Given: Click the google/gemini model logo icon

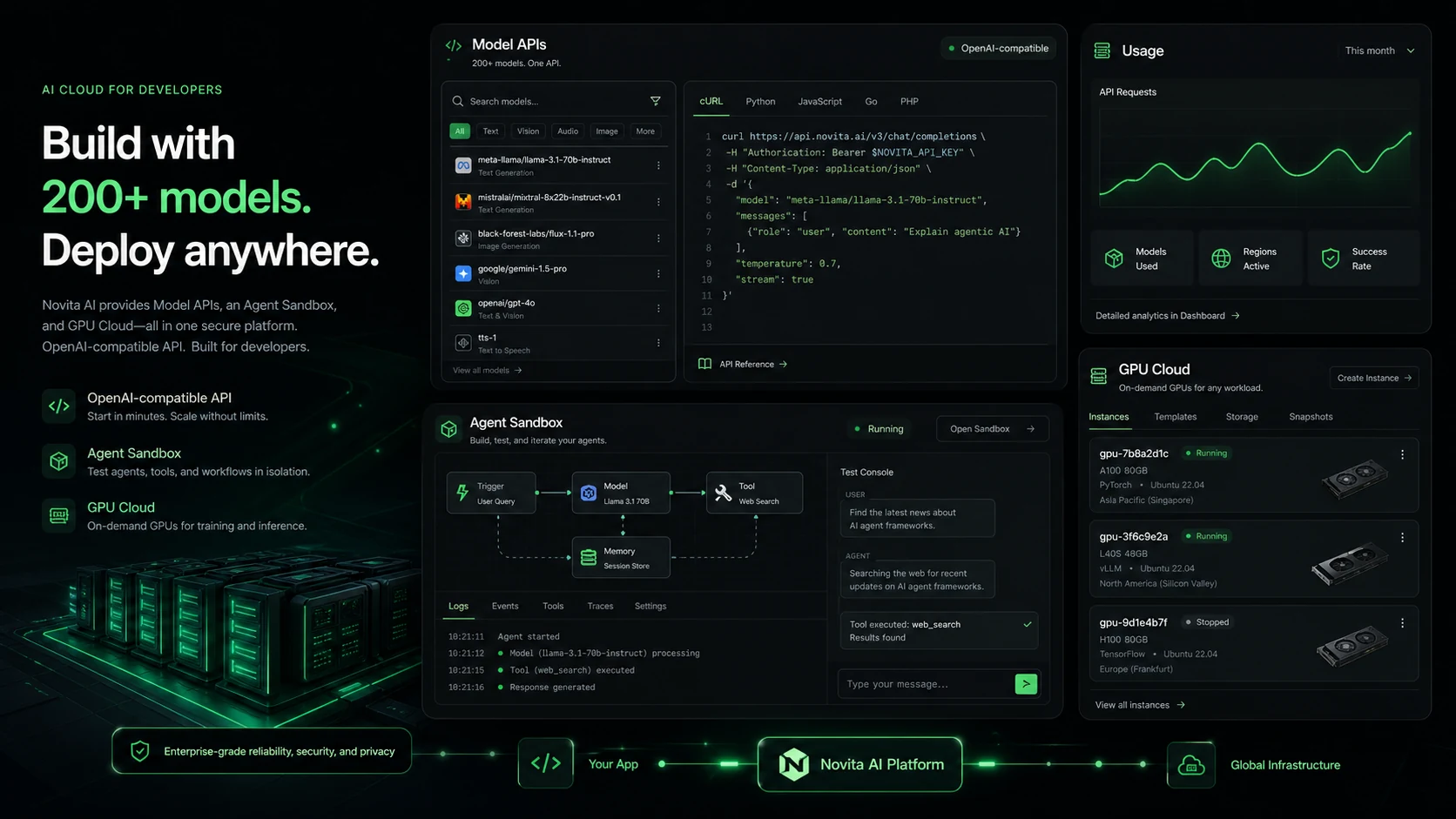Looking at the screenshot, I should (463, 273).
